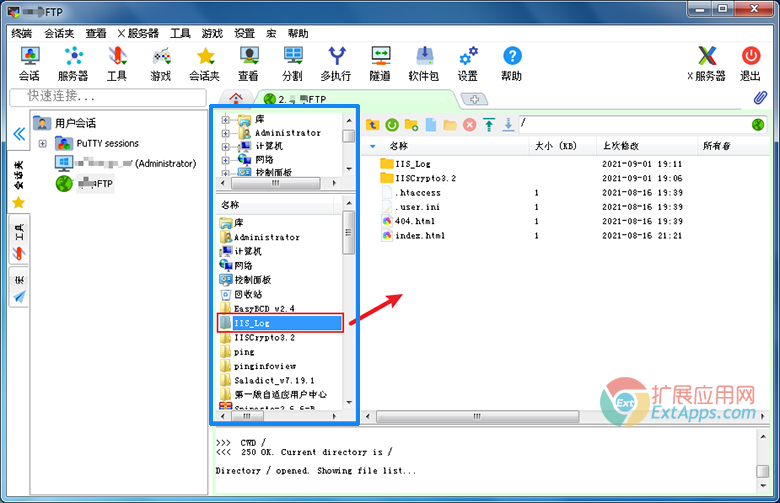Click the FTP log panel scrollbar
The height and width of the screenshot is (503, 780).
click(763, 471)
